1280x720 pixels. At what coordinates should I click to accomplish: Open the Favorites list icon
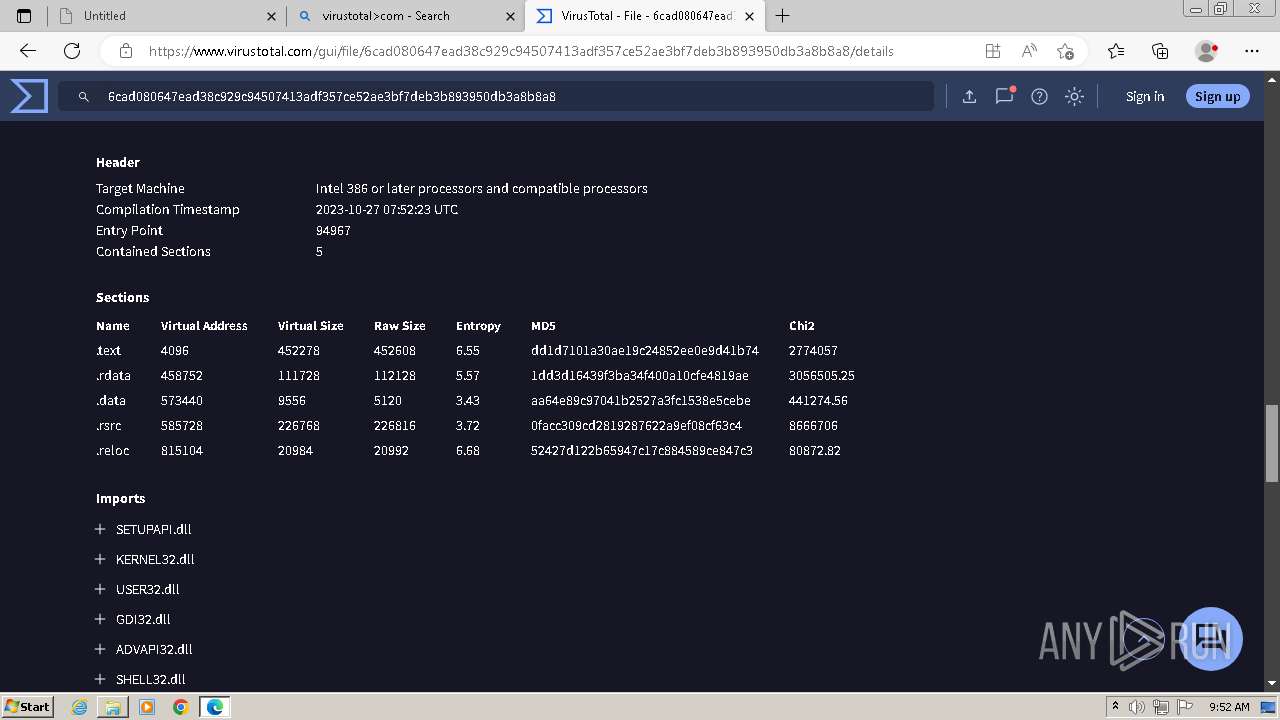(1116, 51)
